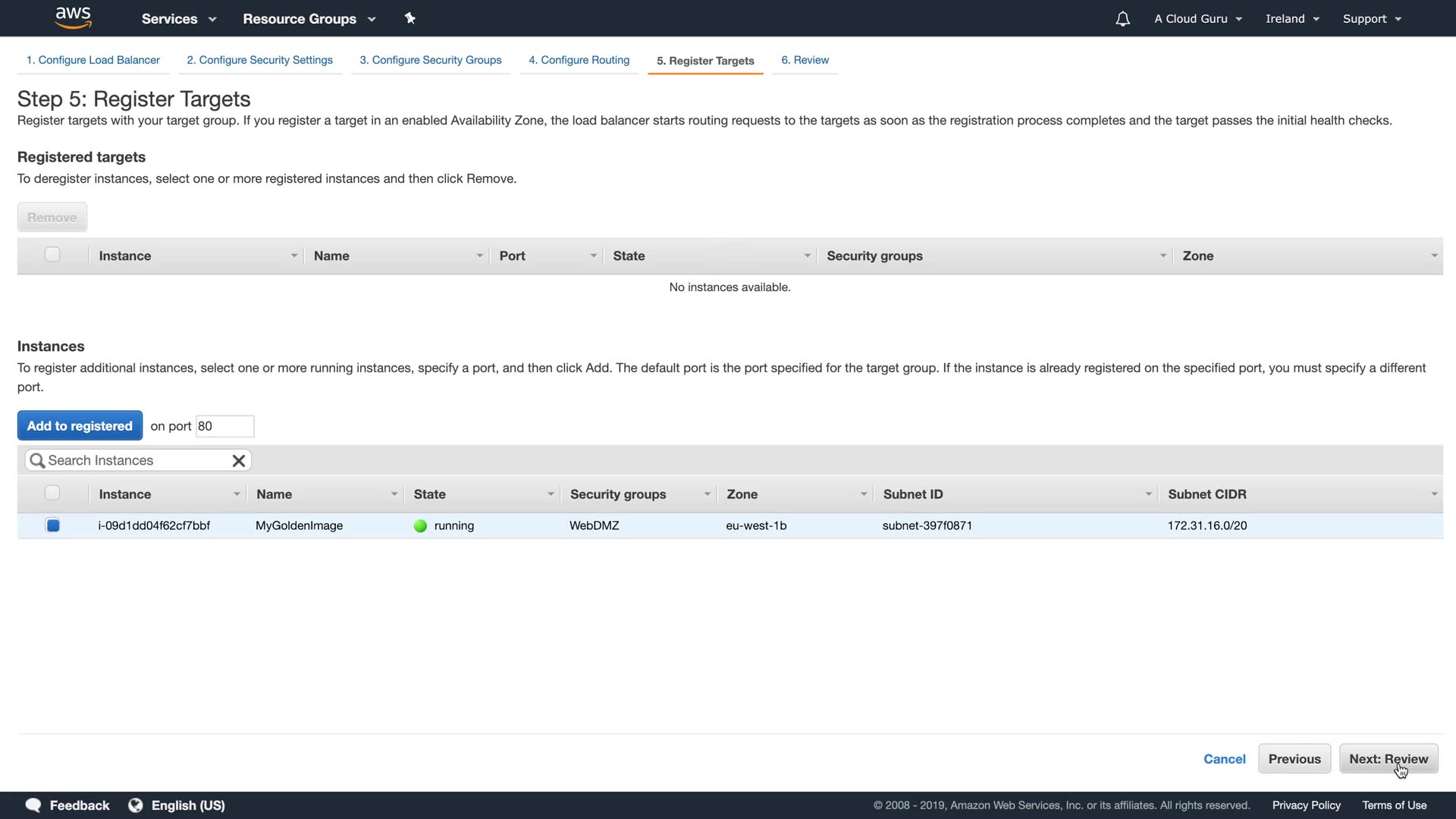Expand the Ireland region dropdown
This screenshot has width=1456, height=819.
pyautogui.click(x=1292, y=19)
